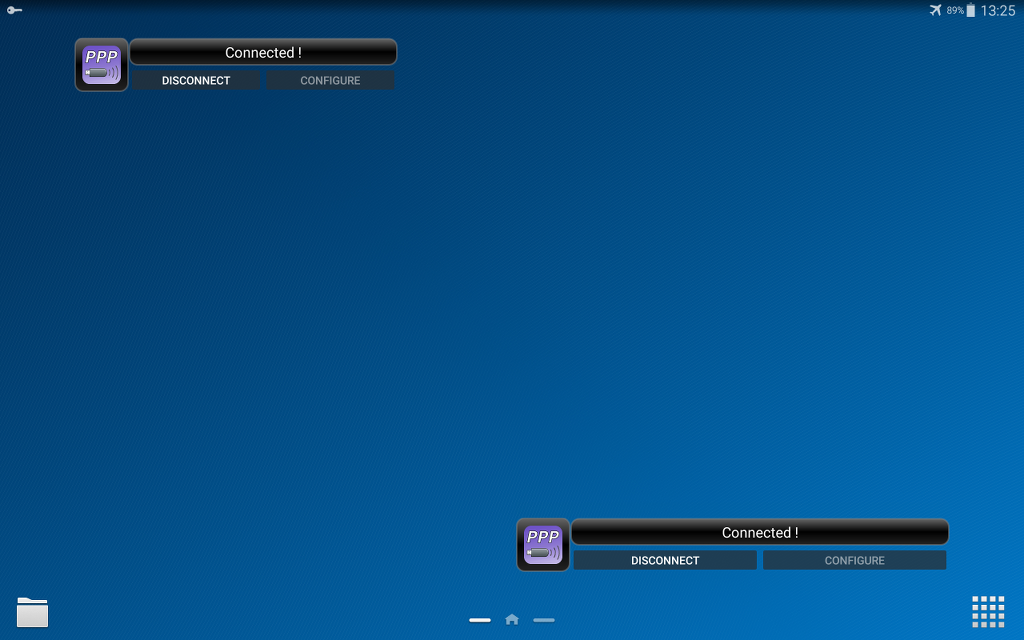Open the folder icon in the dock
This screenshot has width=1024, height=640.
click(33, 612)
